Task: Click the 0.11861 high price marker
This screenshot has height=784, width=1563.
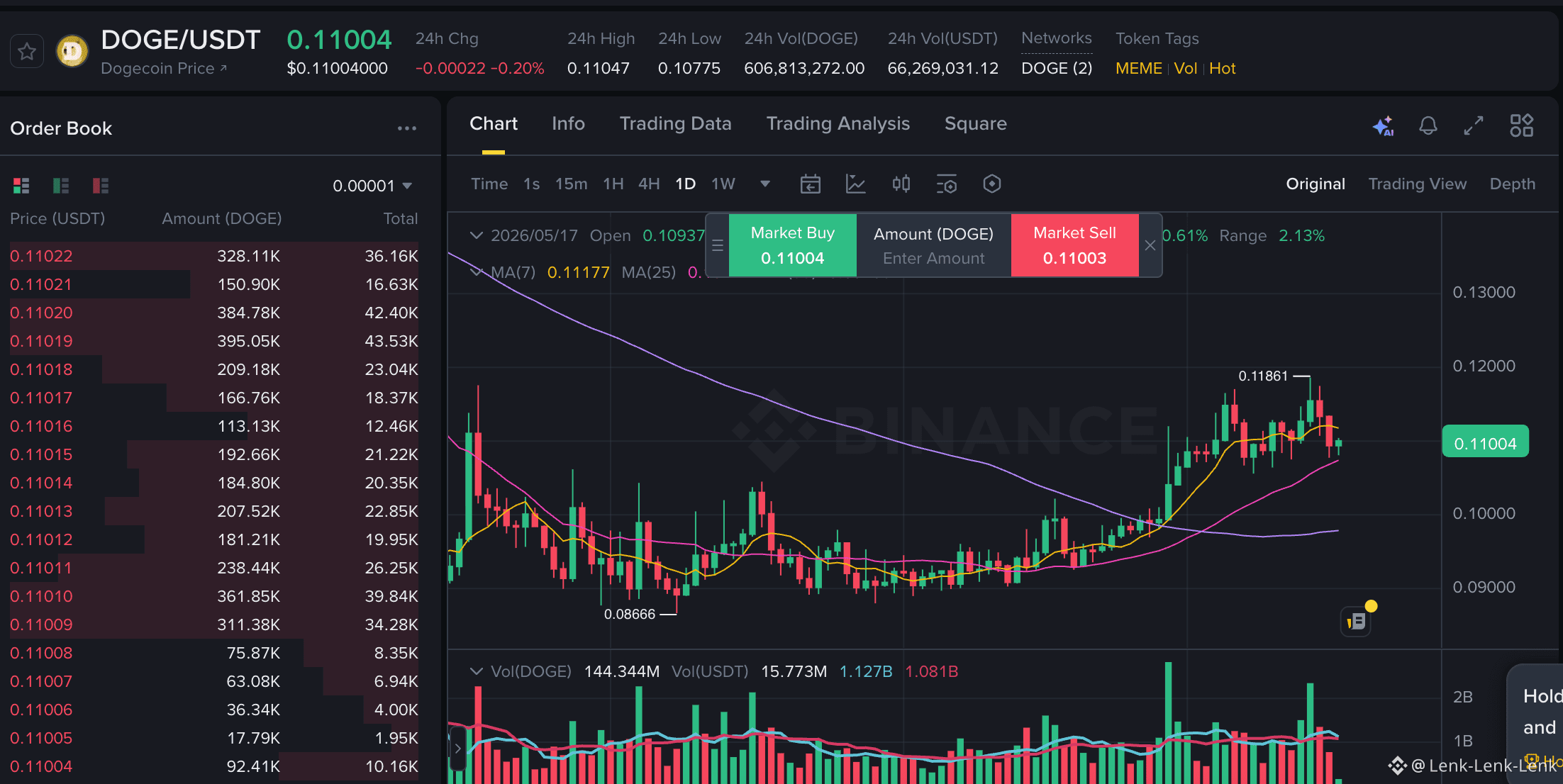Action: click(1263, 376)
